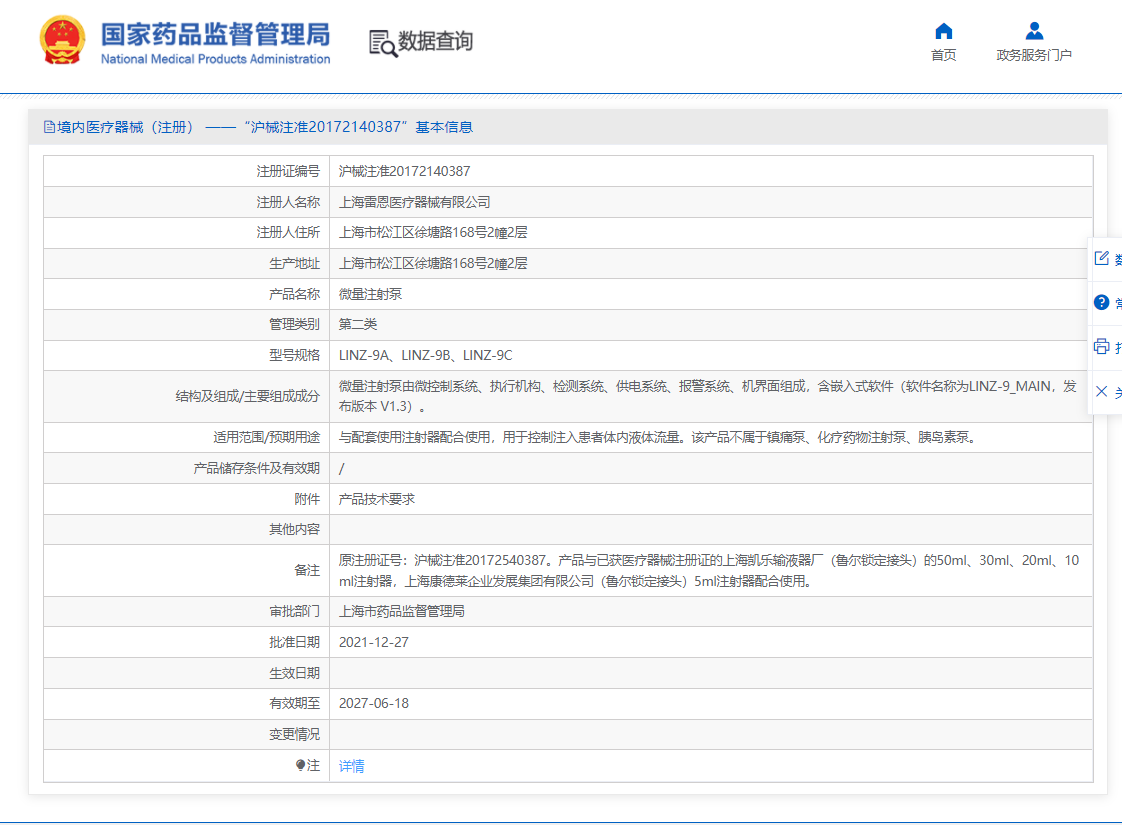Click expiry date 2027-06-18

click(374, 703)
